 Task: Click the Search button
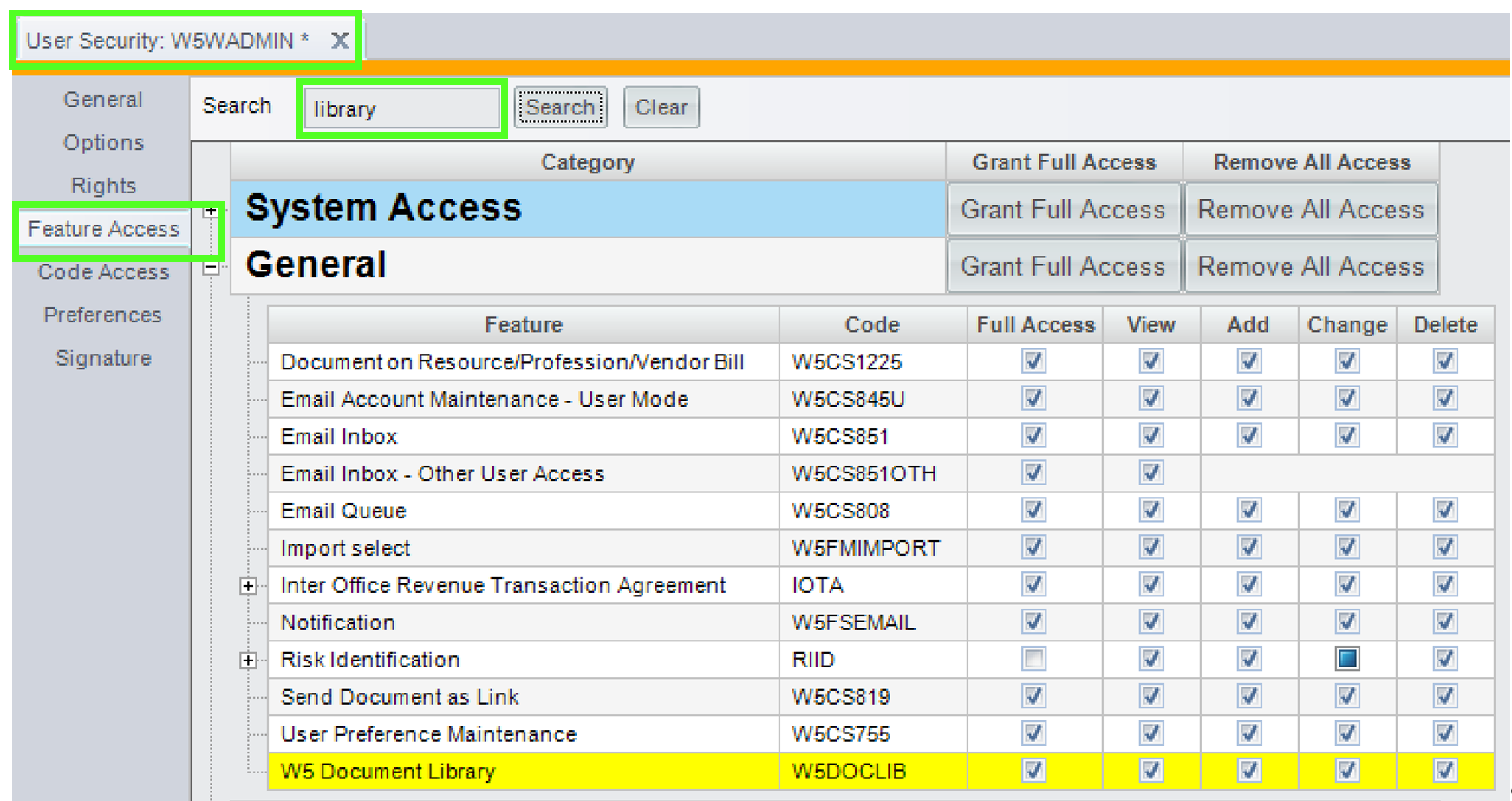tap(560, 107)
